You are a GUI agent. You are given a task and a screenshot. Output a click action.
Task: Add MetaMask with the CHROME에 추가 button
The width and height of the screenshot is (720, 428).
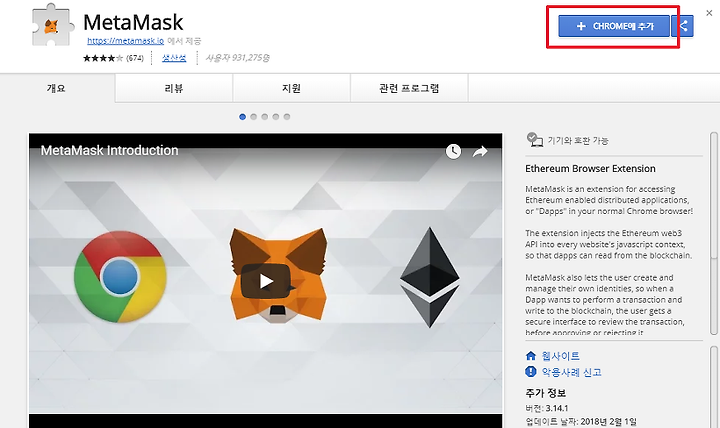[x=614, y=26]
